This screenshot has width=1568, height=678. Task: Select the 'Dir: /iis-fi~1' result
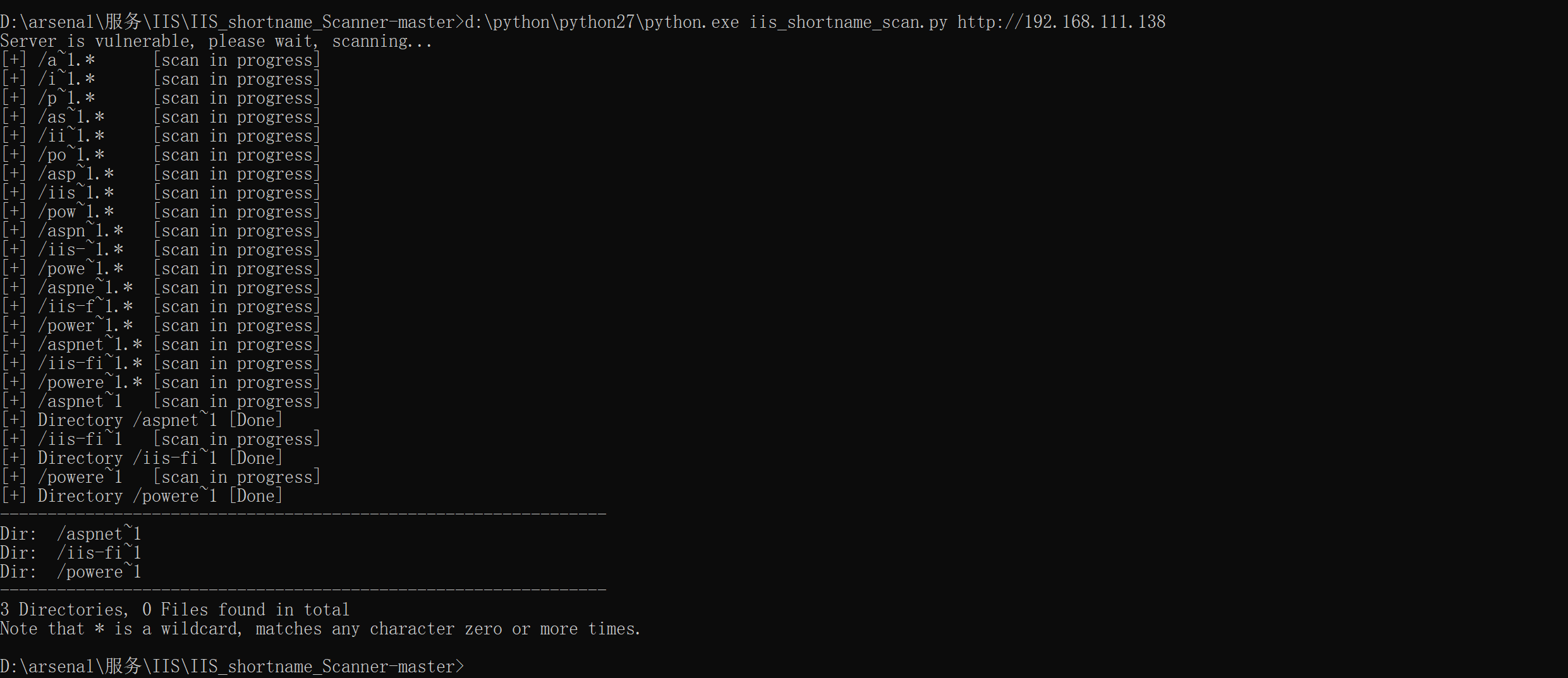(x=71, y=554)
